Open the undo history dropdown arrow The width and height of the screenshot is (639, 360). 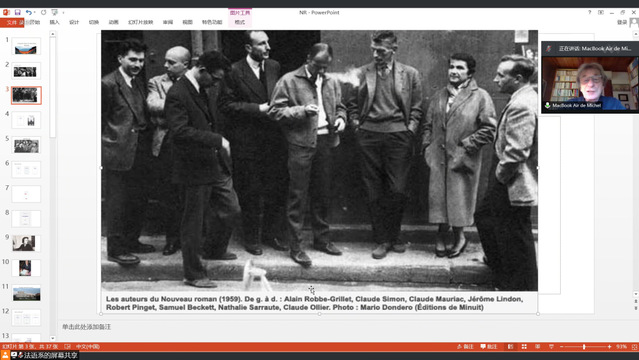tap(33, 13)
